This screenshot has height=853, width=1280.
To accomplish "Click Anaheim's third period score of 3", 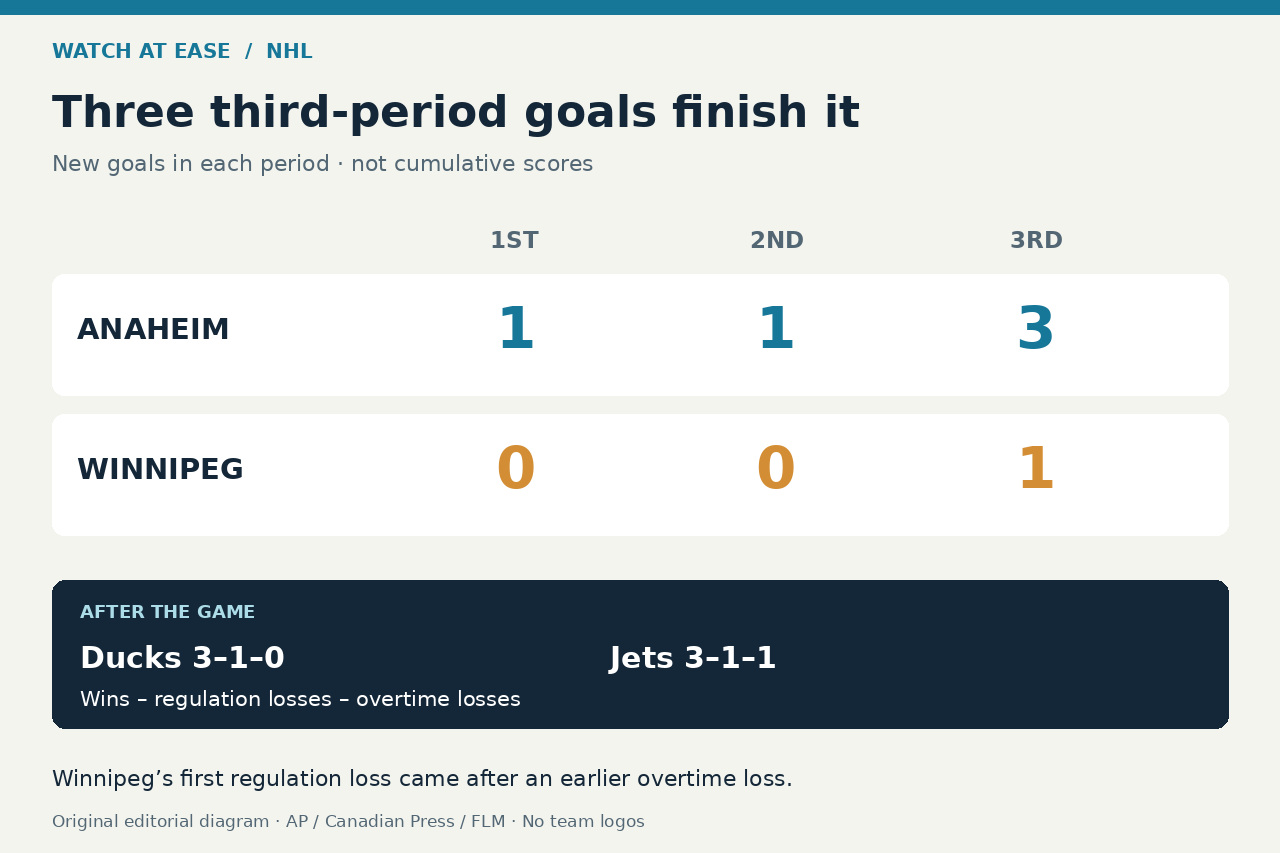I will coord(1036,329).
